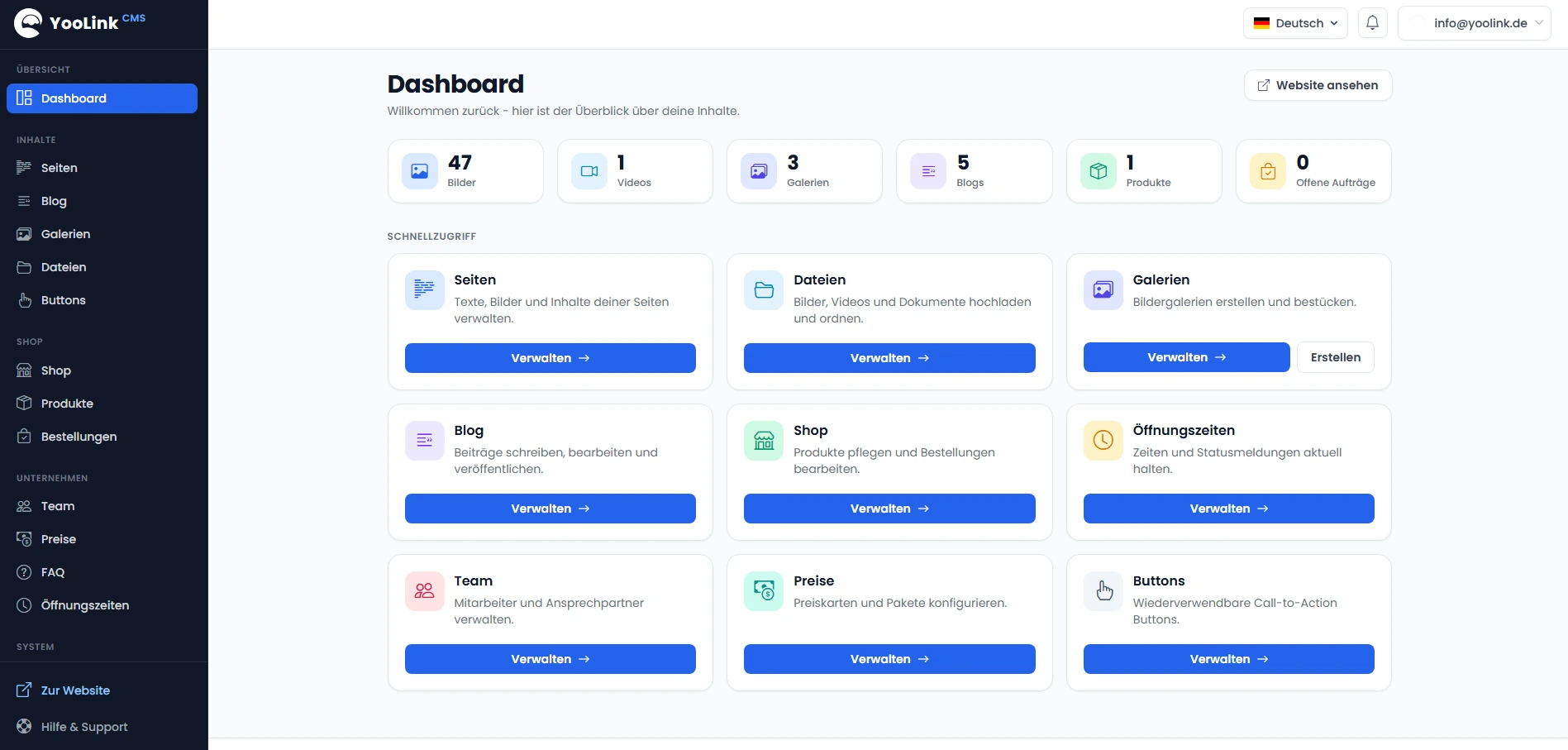Click the 1 Videos stat card
This screenshot has width=1568, height=750.
635,171
